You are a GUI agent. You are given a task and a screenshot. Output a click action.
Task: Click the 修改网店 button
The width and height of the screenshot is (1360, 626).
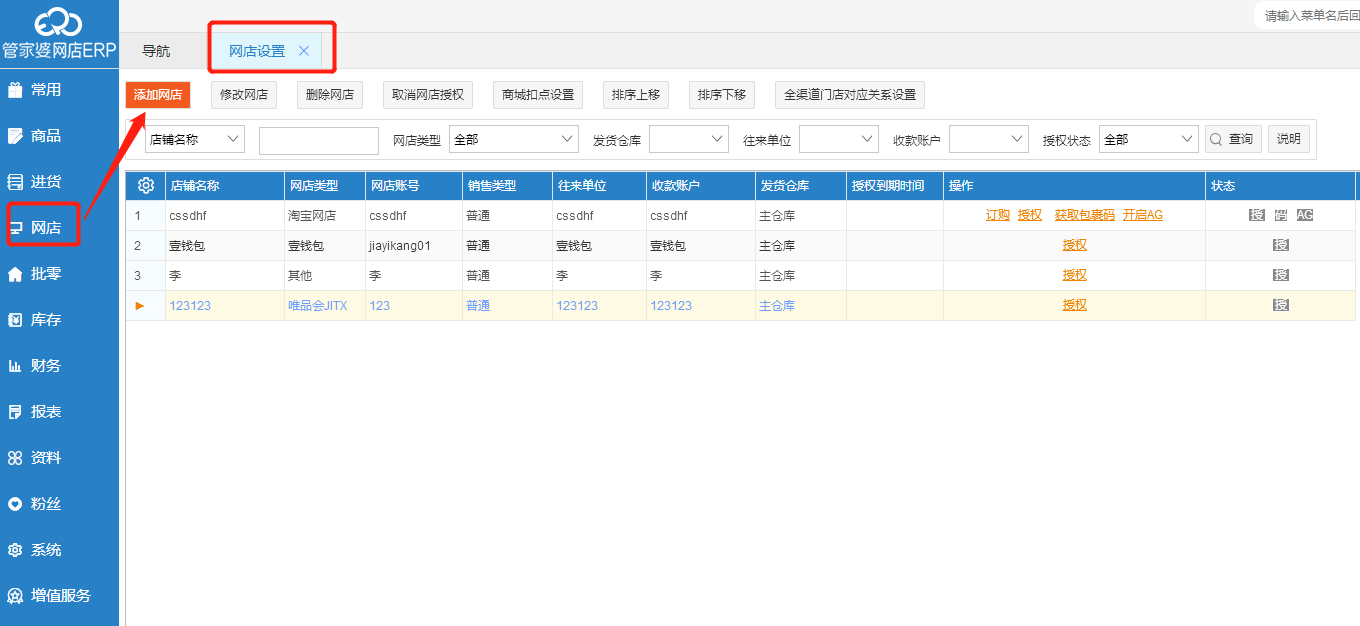click(x=244, y=95)
